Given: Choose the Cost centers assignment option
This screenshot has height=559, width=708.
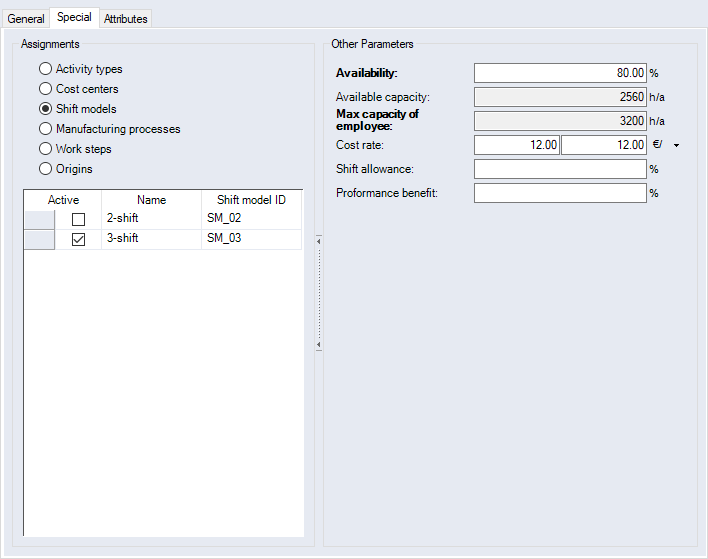Looking at the screenshot, I should 45,89.
